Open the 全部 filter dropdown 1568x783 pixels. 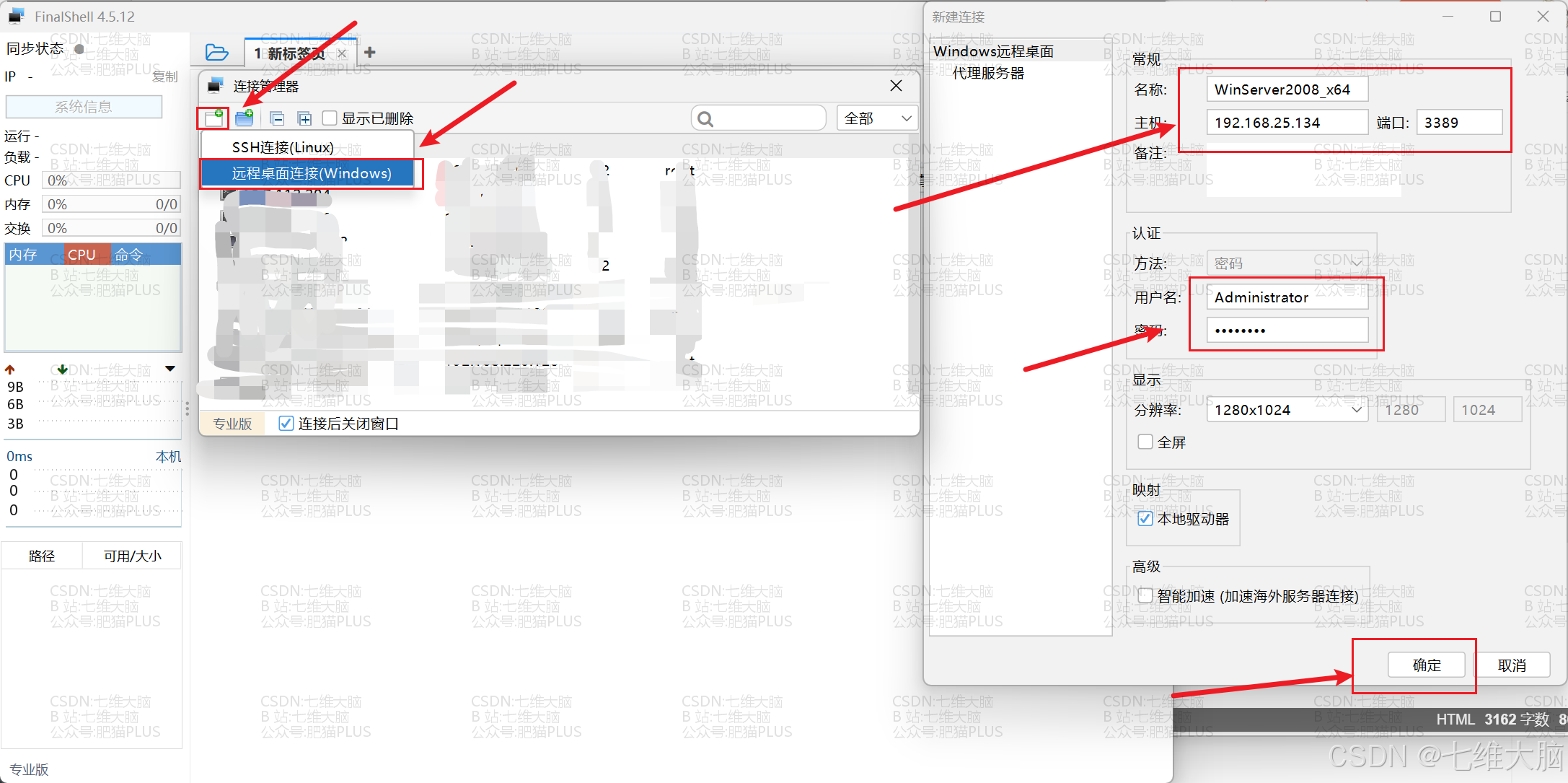pos(877,118)
